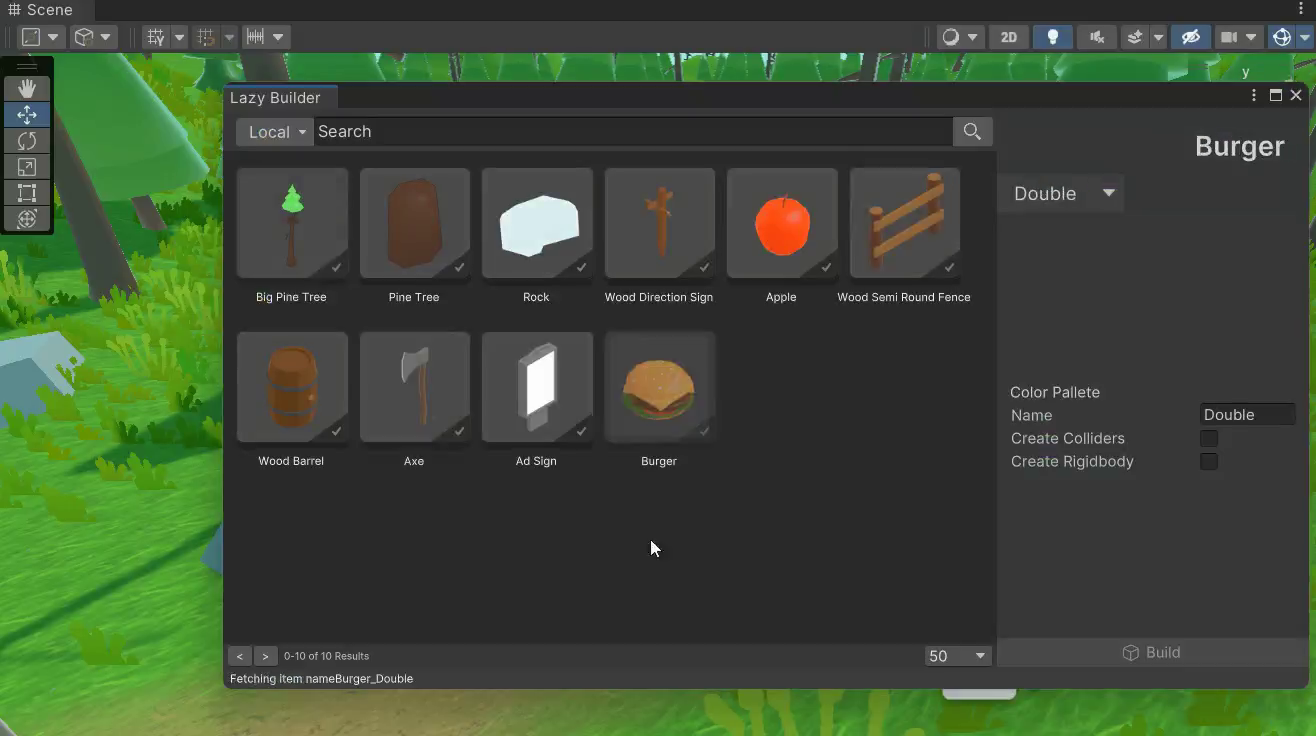Click the Fetching item status message

[321, 678]
